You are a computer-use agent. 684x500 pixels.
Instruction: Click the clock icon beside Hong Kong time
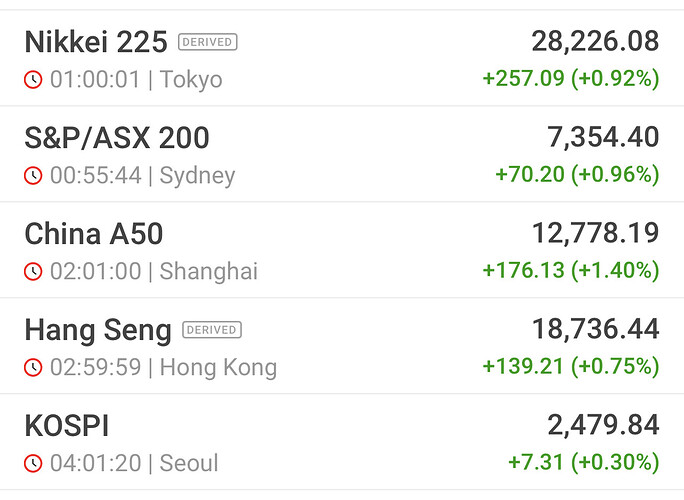point(33,368)
